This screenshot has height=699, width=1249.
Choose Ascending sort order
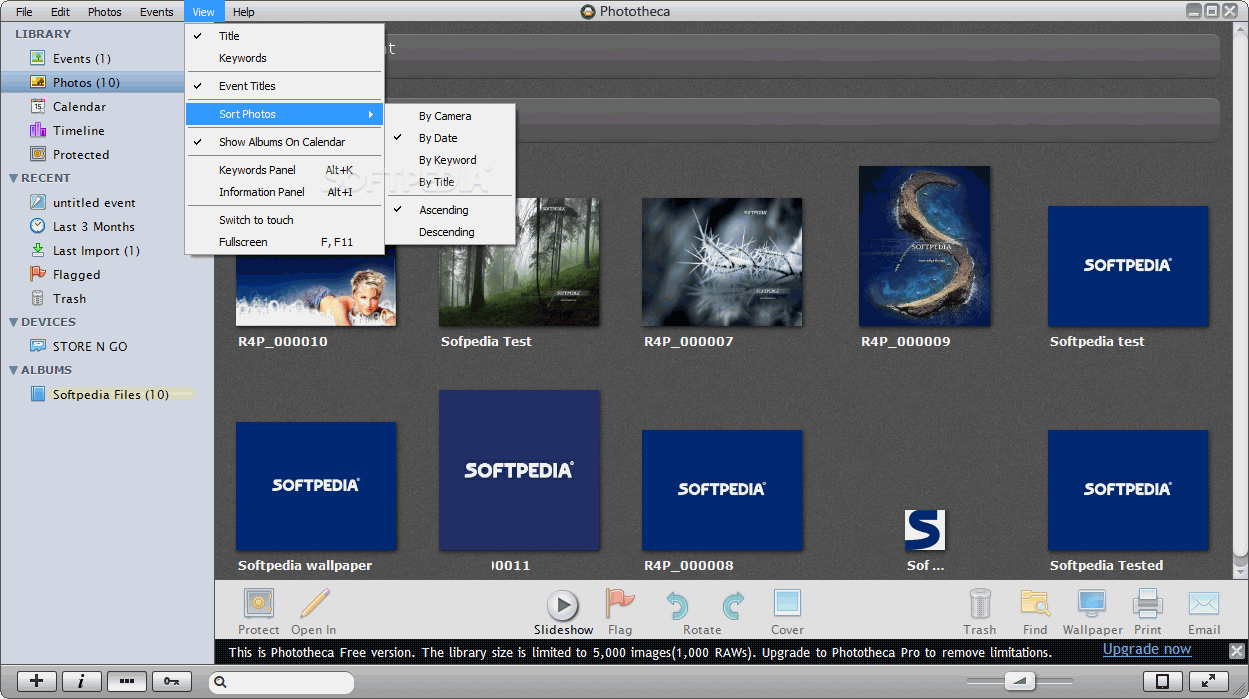tap(449, 210)
